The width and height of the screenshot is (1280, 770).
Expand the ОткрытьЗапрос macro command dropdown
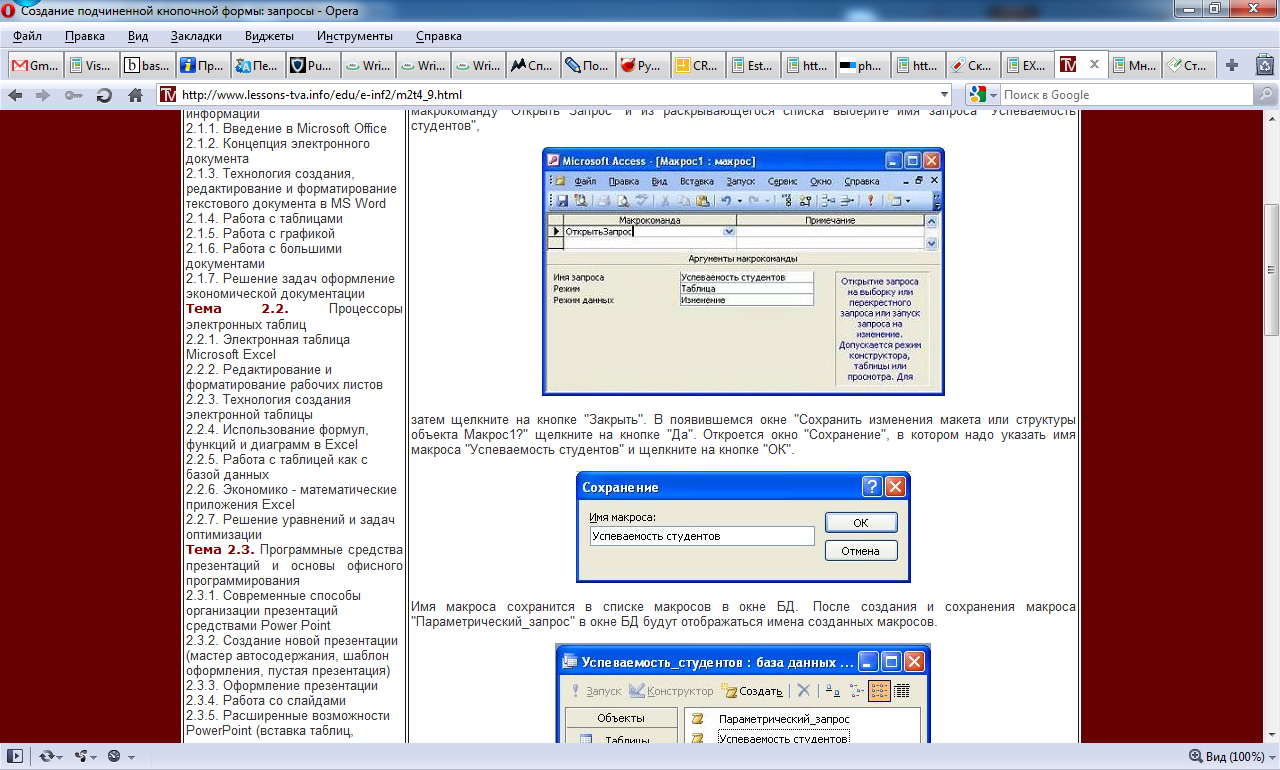point(728,232)
